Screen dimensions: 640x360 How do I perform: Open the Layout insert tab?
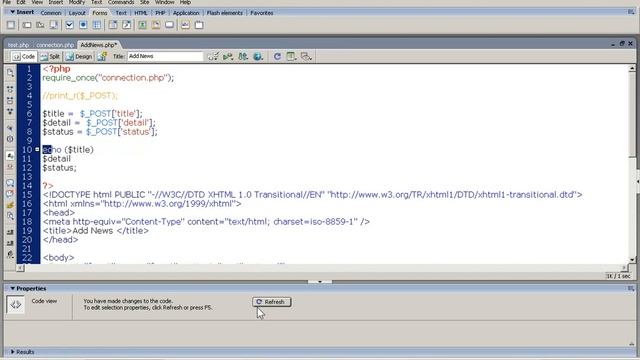pos(77,13)
